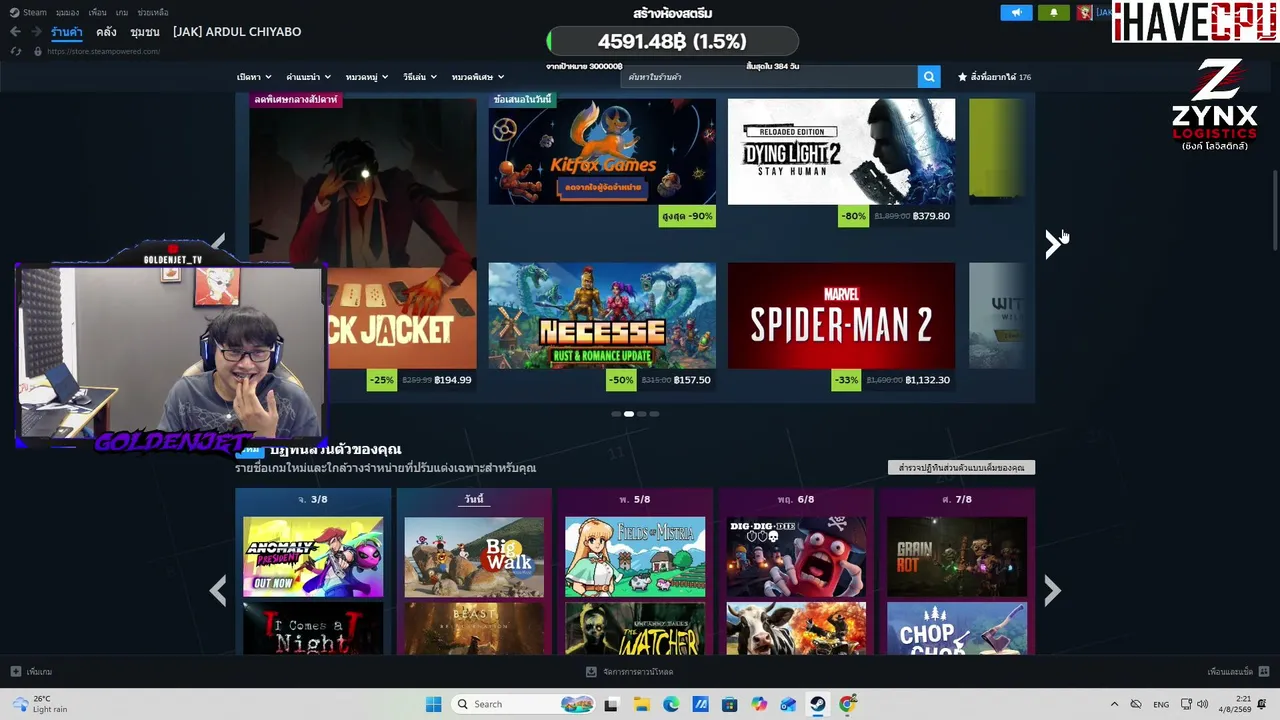Open the wishlist star link

click(994, 77)
